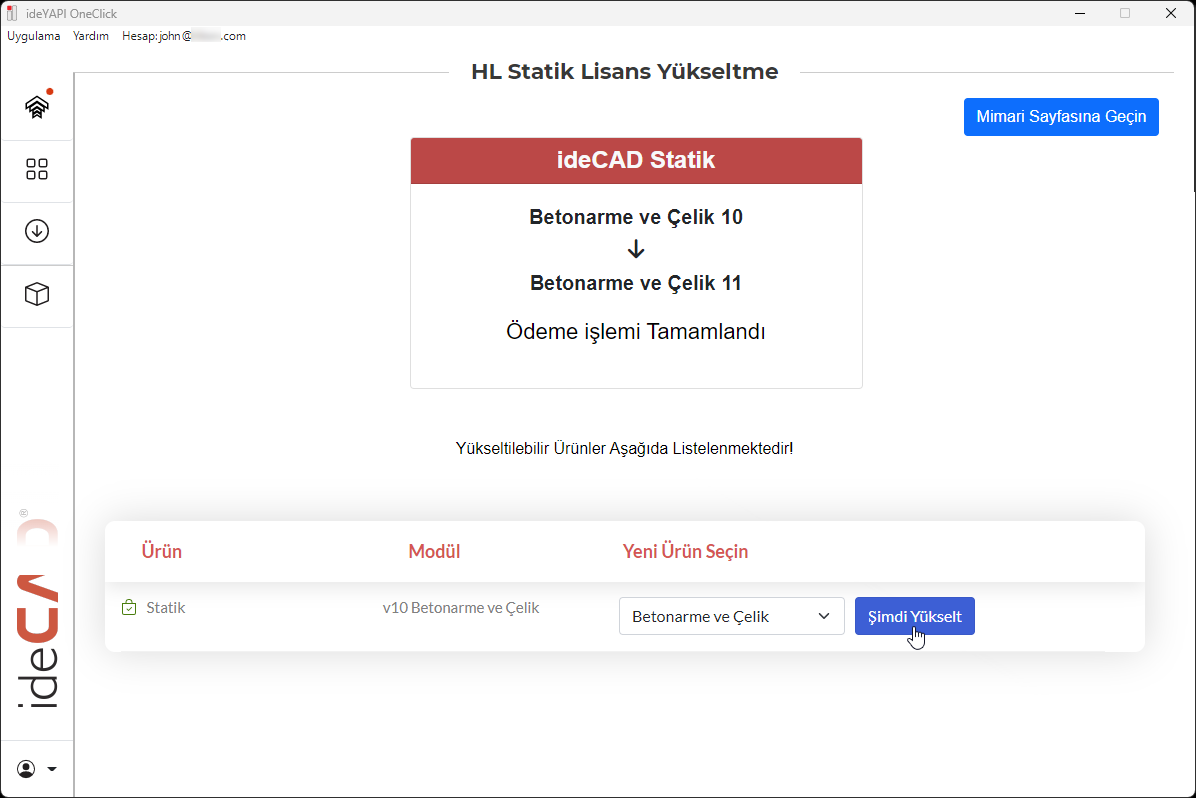Viewport: 1196px width, 798px height.
Task: Click the Modül column header
Action: [434, 551]
